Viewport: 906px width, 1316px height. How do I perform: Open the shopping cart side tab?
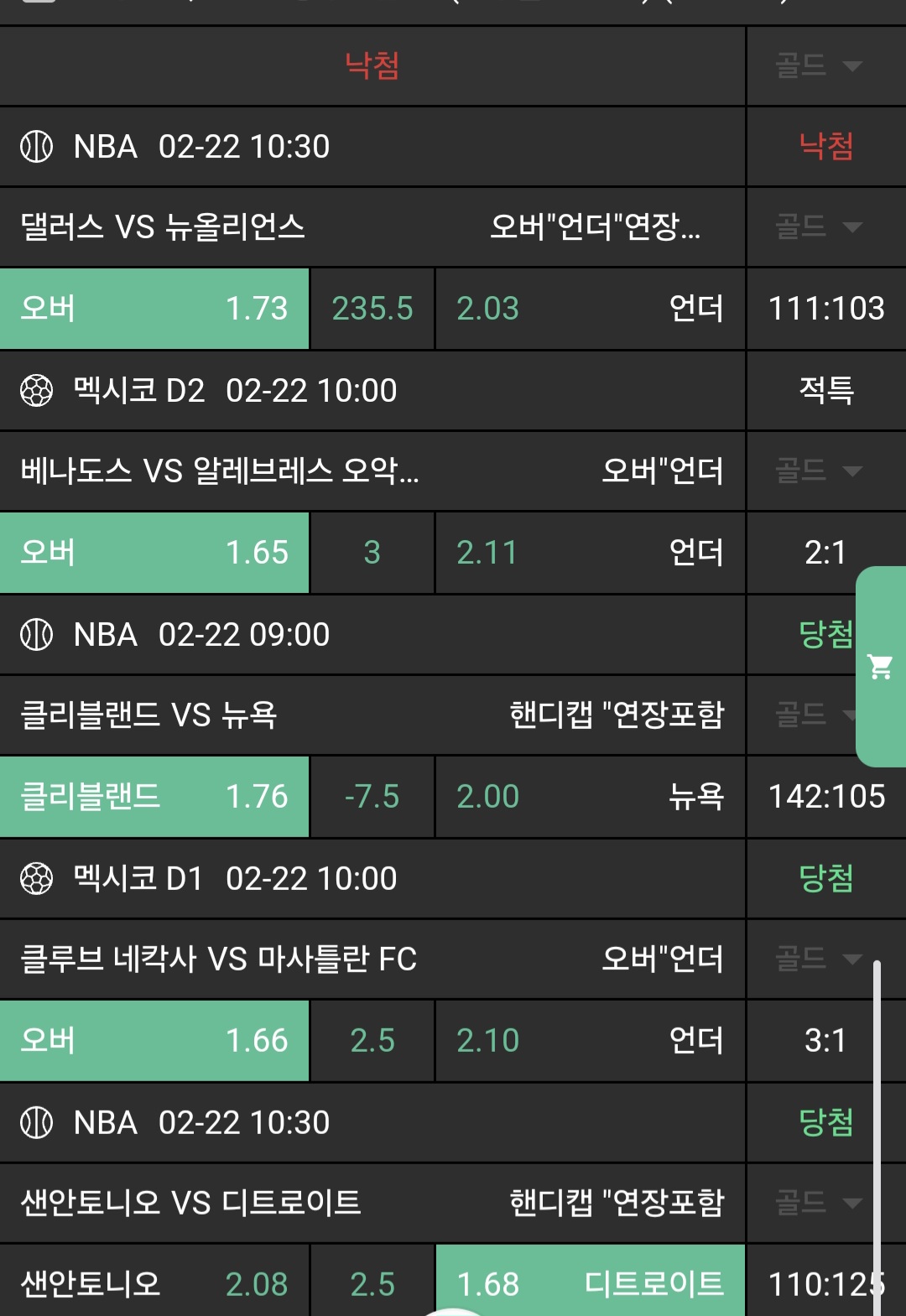[881, 667]
